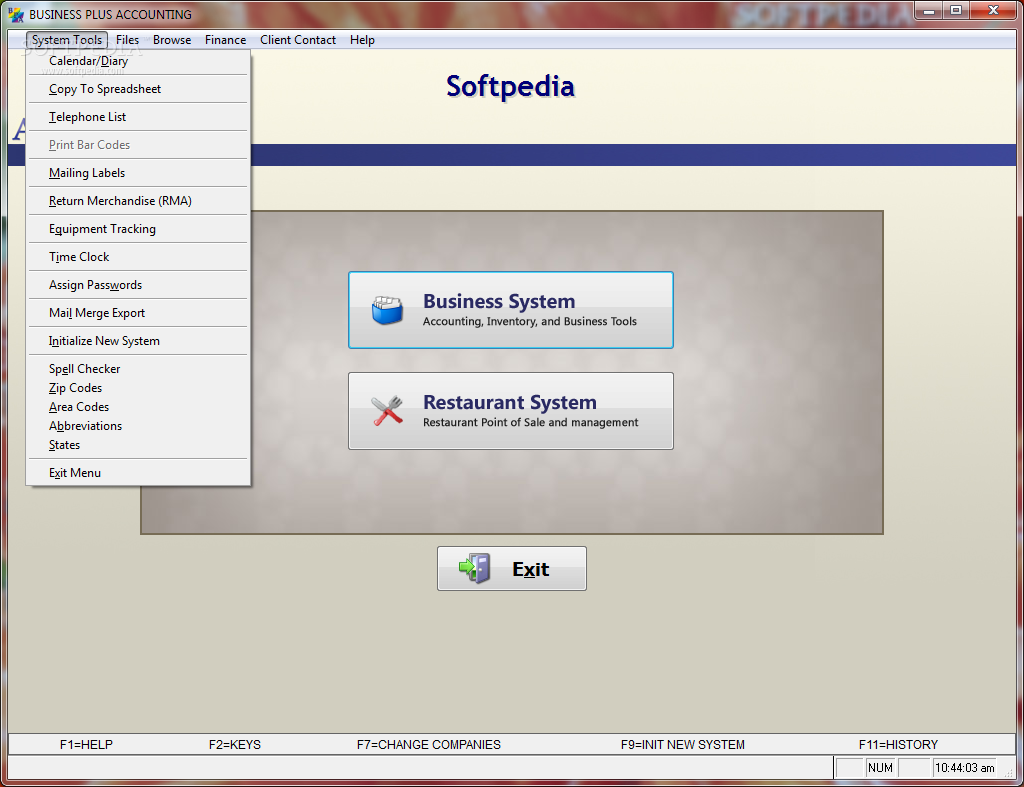Select Calendar/Diary from the menu
Screen dimensions: 1024x787
tap(138, 61)
